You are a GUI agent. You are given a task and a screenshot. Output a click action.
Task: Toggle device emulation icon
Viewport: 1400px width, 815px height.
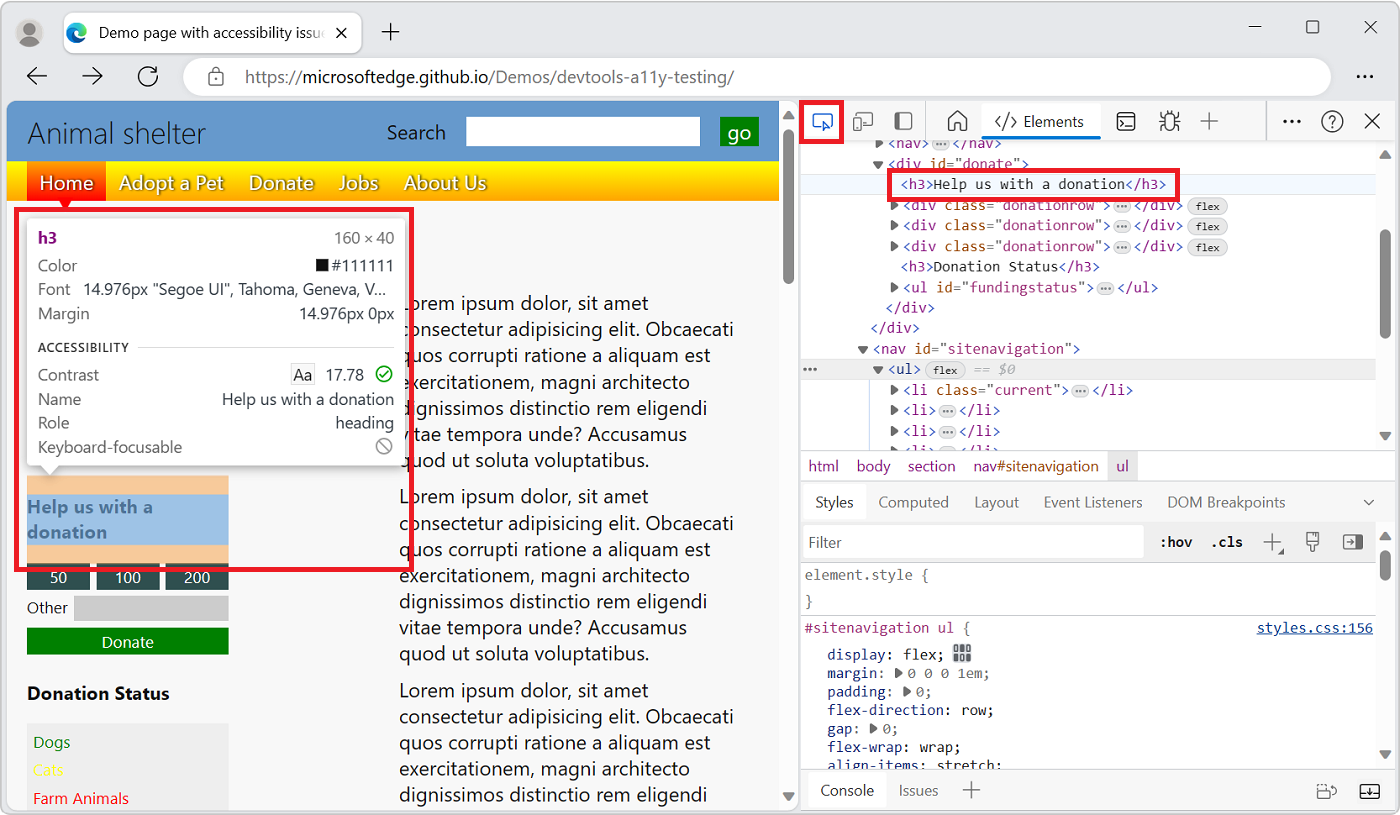(863, 122)
